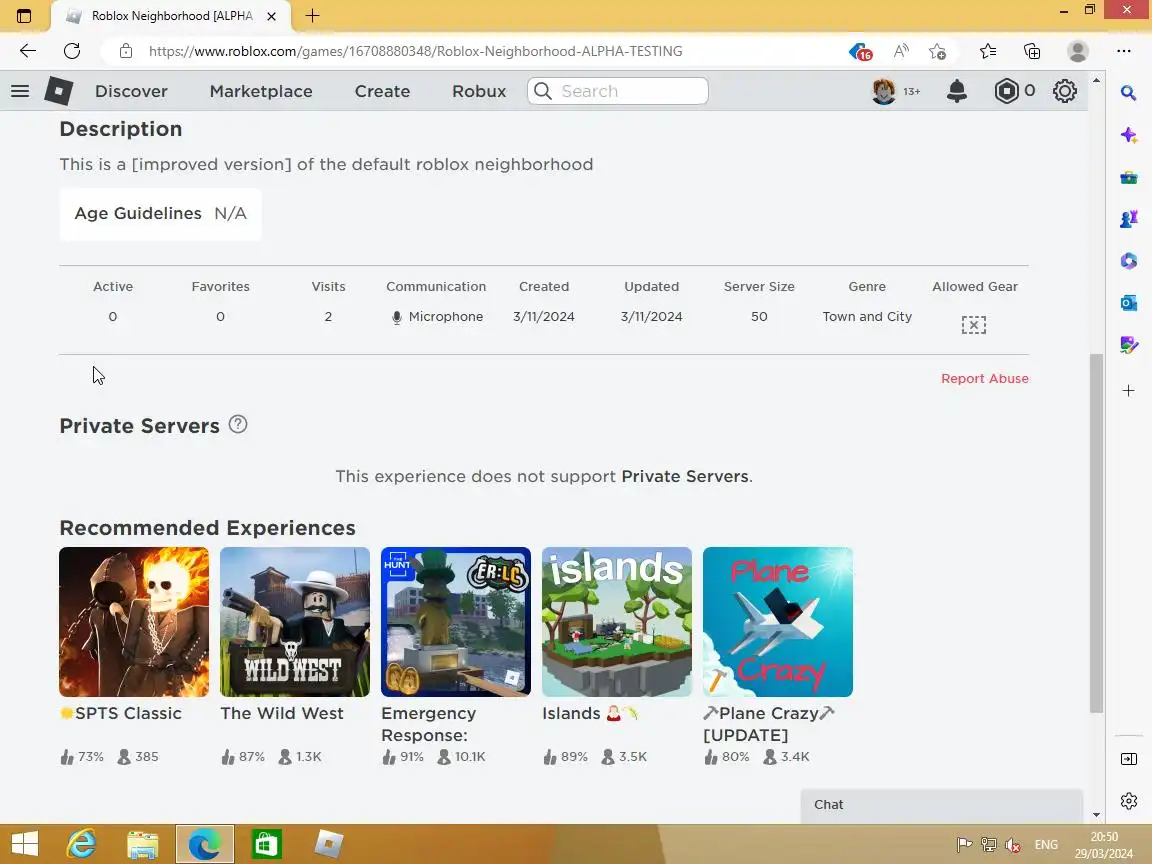This screenshot has width=1152, height=864.
Task: Click the scroll down arrow
Action: (x=1096, y=815)
